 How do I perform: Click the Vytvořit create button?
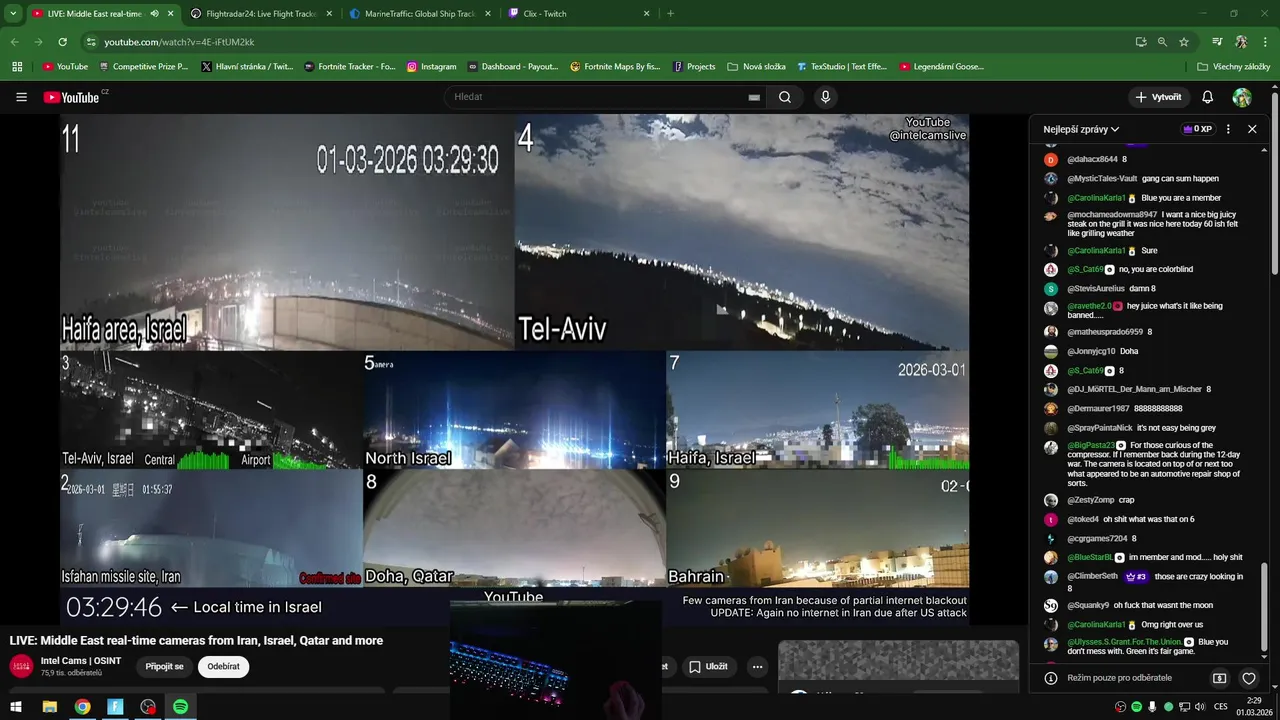click(x=1158, y=97)
